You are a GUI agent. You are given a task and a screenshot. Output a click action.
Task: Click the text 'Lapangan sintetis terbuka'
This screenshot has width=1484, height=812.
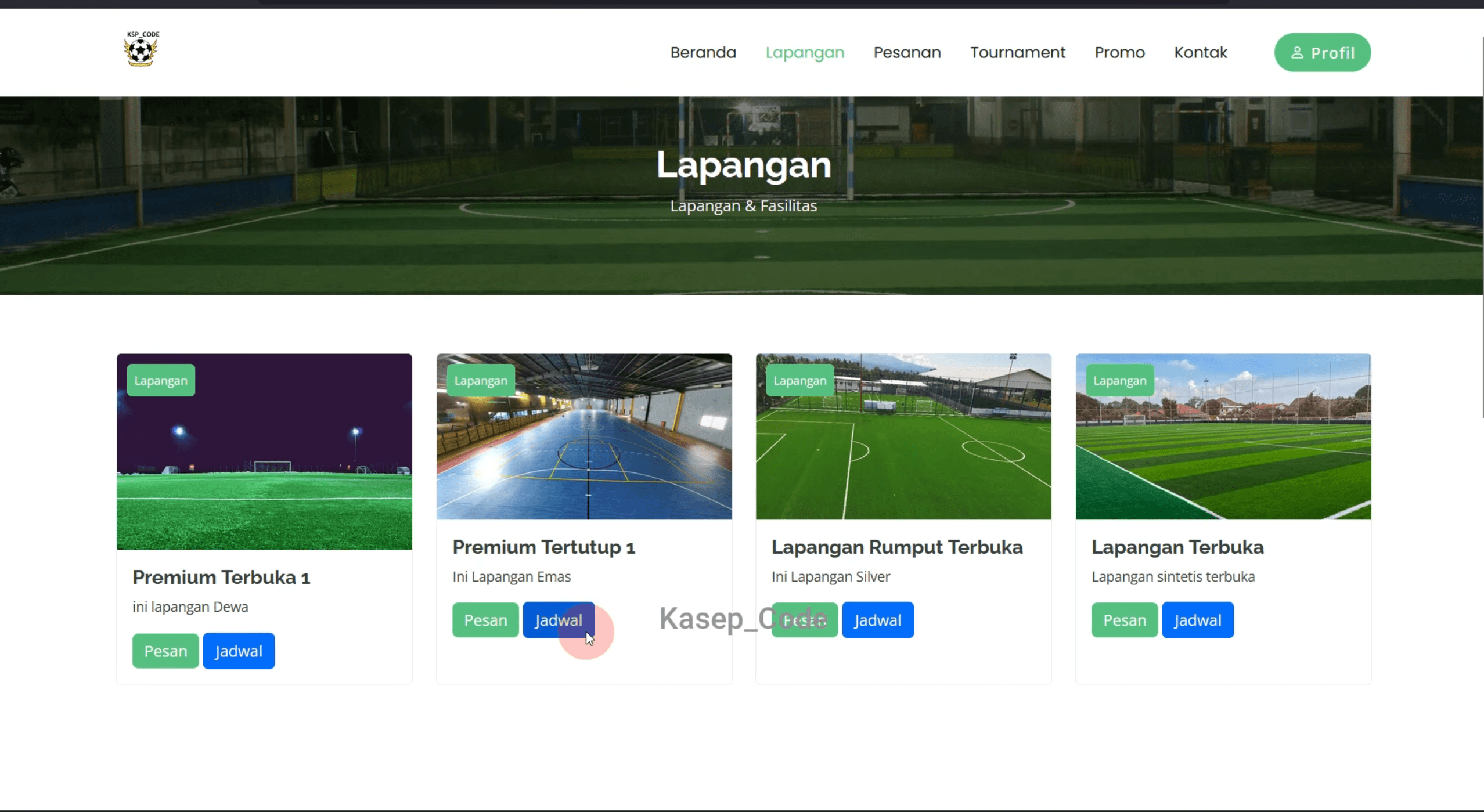(x=1173, y=576)
